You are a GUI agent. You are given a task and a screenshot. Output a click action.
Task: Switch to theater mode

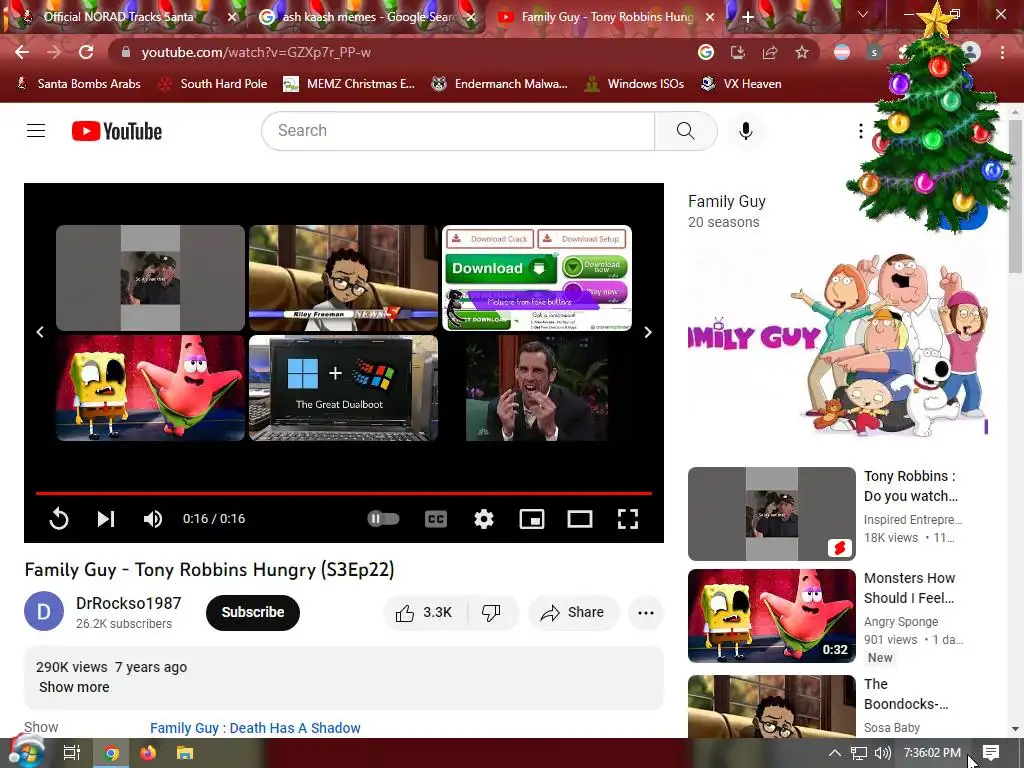click(580, 519)
